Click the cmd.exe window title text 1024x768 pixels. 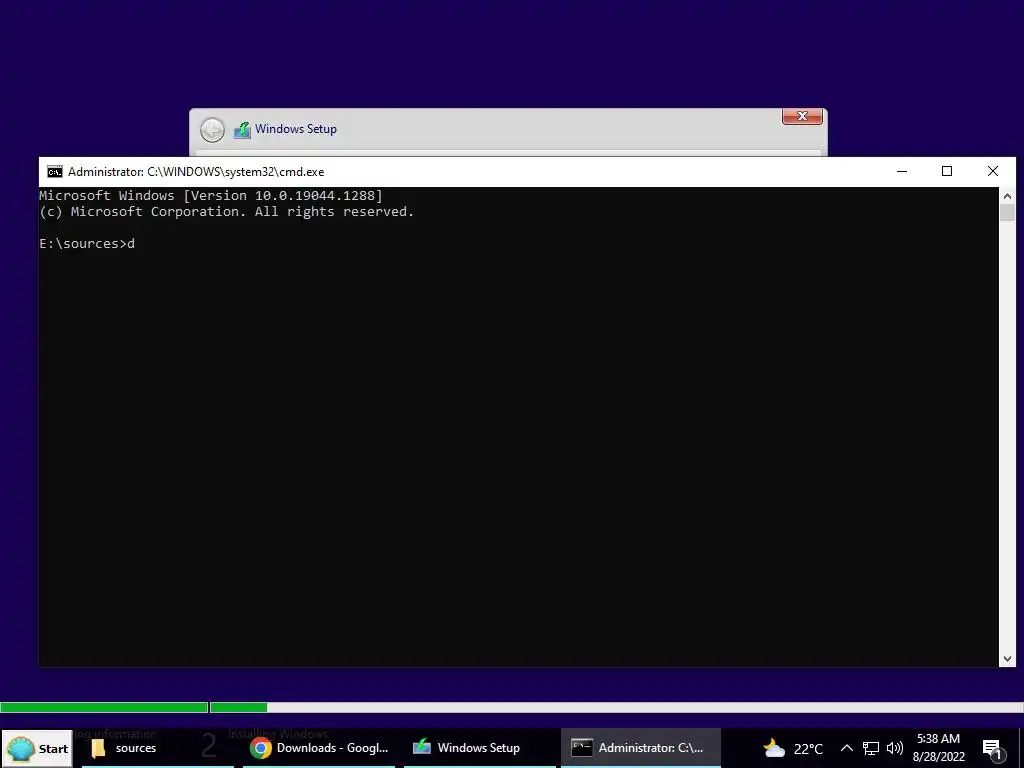click(196, 172)
